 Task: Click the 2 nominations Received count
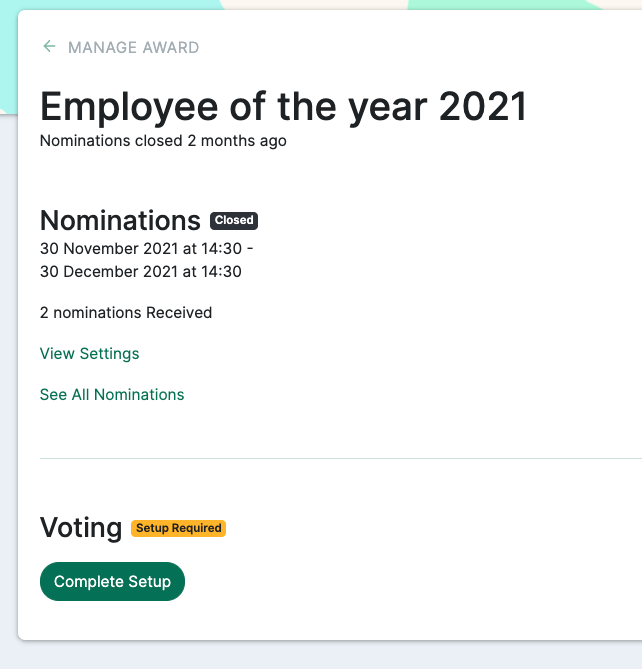click(x=126, y=313)
